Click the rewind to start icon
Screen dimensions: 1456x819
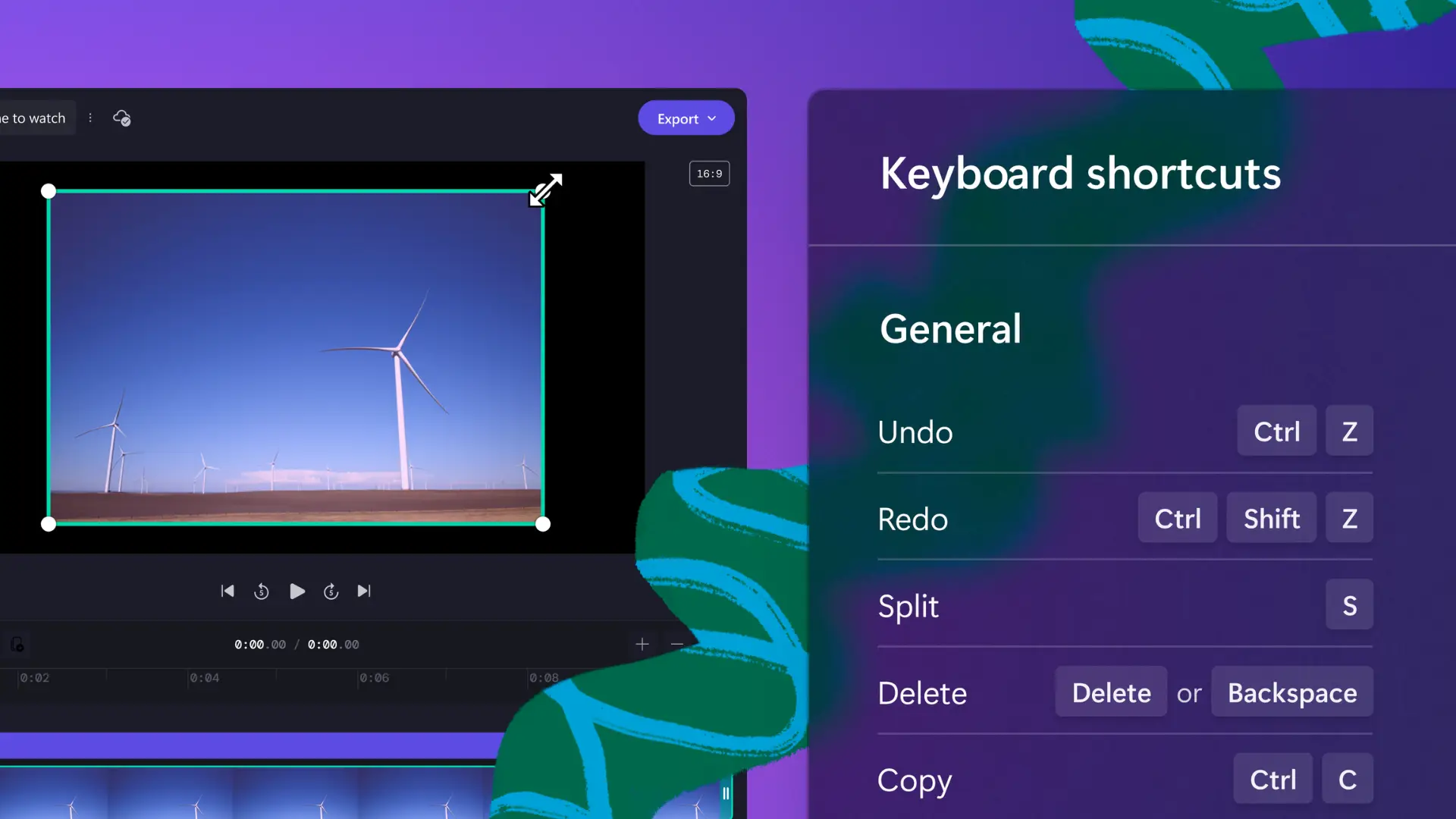227,590
